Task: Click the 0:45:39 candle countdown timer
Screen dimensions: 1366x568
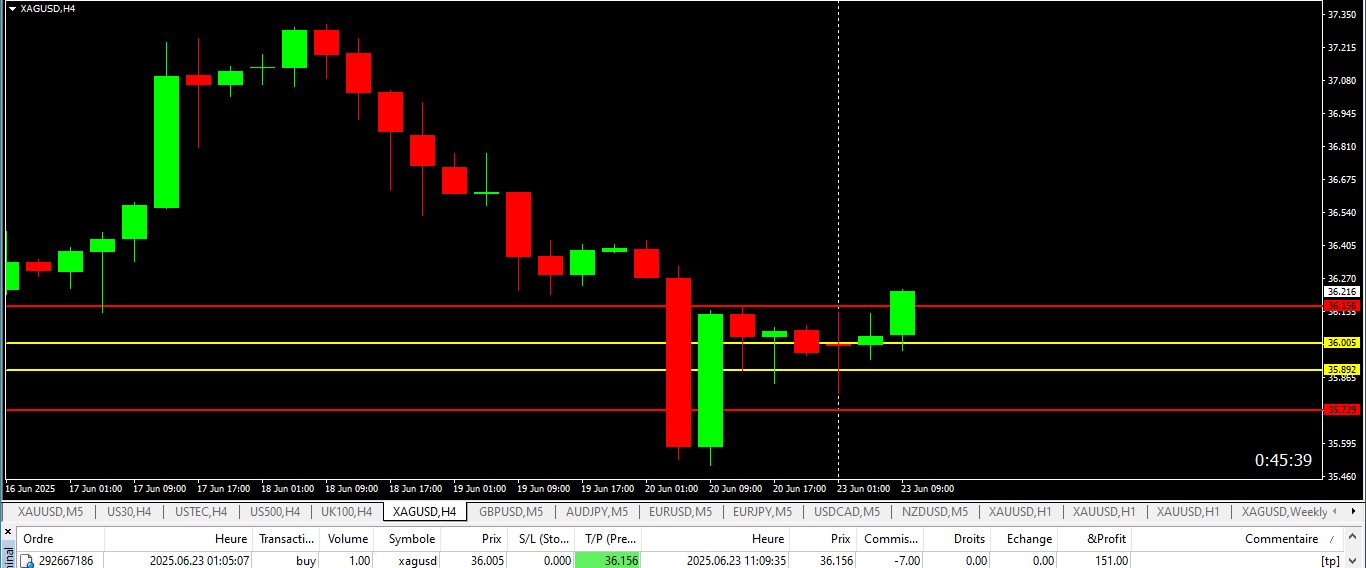Action: [x=1283, y=460]
